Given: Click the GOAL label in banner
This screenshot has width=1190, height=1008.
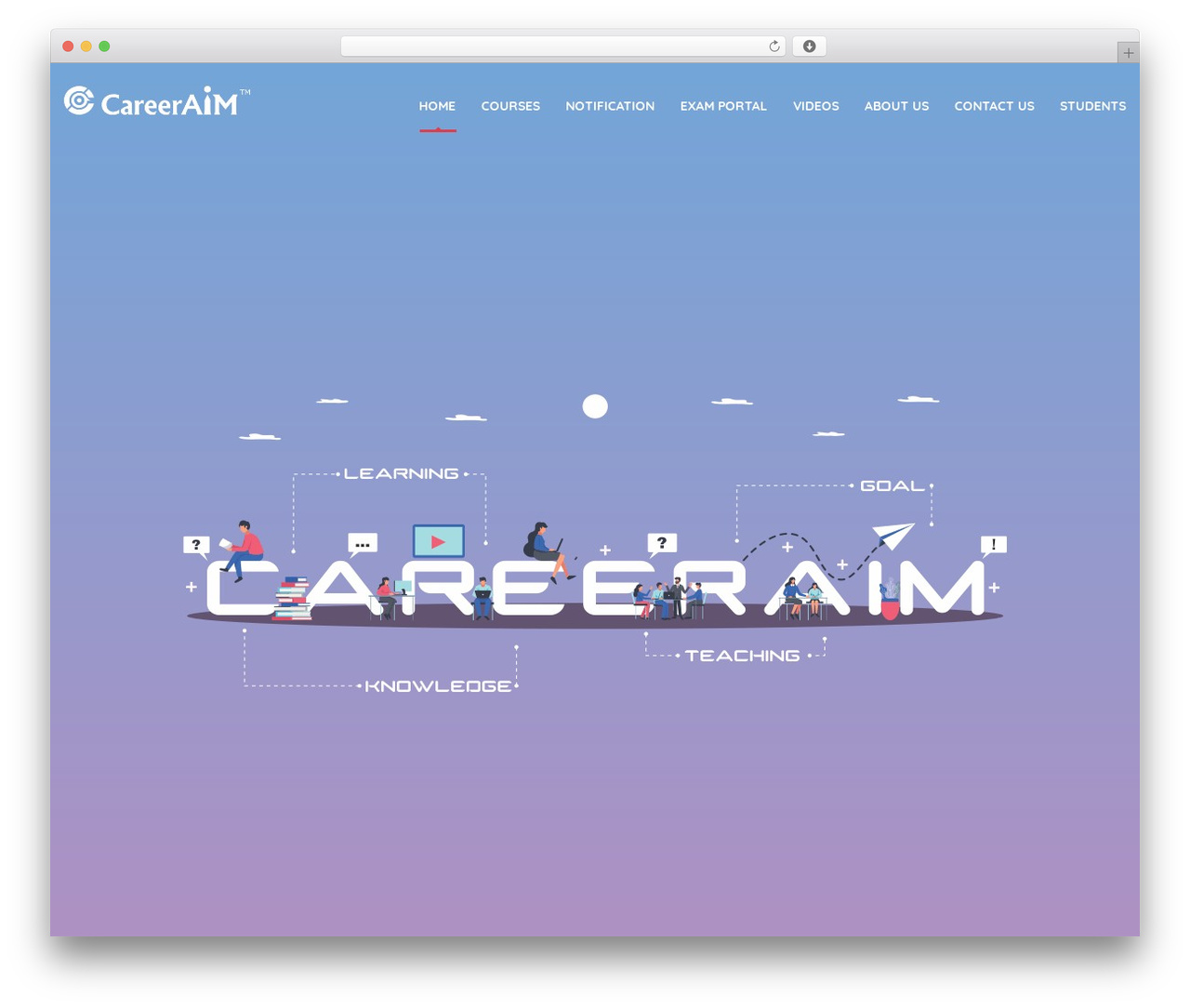Looking at the screenshot, I should (892, 485).
